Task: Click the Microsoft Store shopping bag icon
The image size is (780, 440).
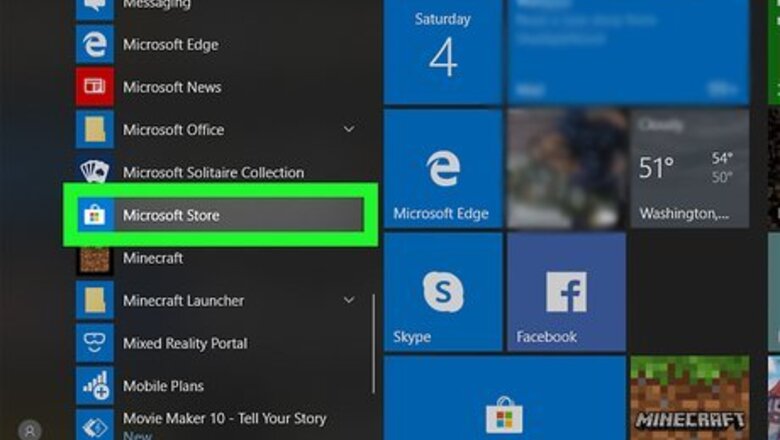Action: click(x=95, y=215)
